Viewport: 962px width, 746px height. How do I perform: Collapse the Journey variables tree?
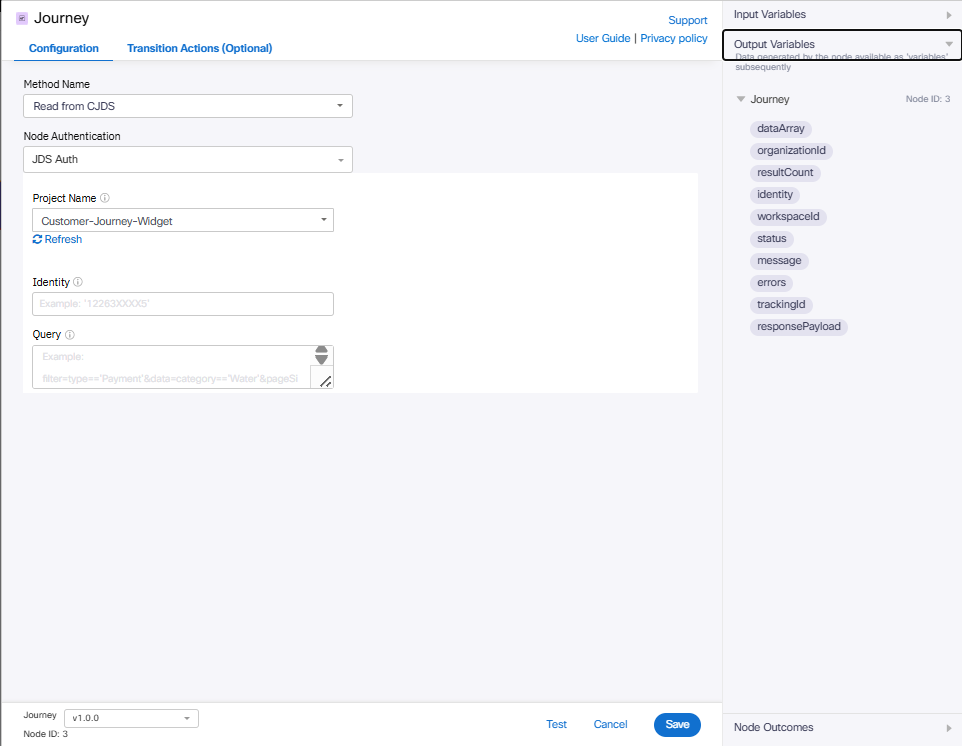point(741,99)
